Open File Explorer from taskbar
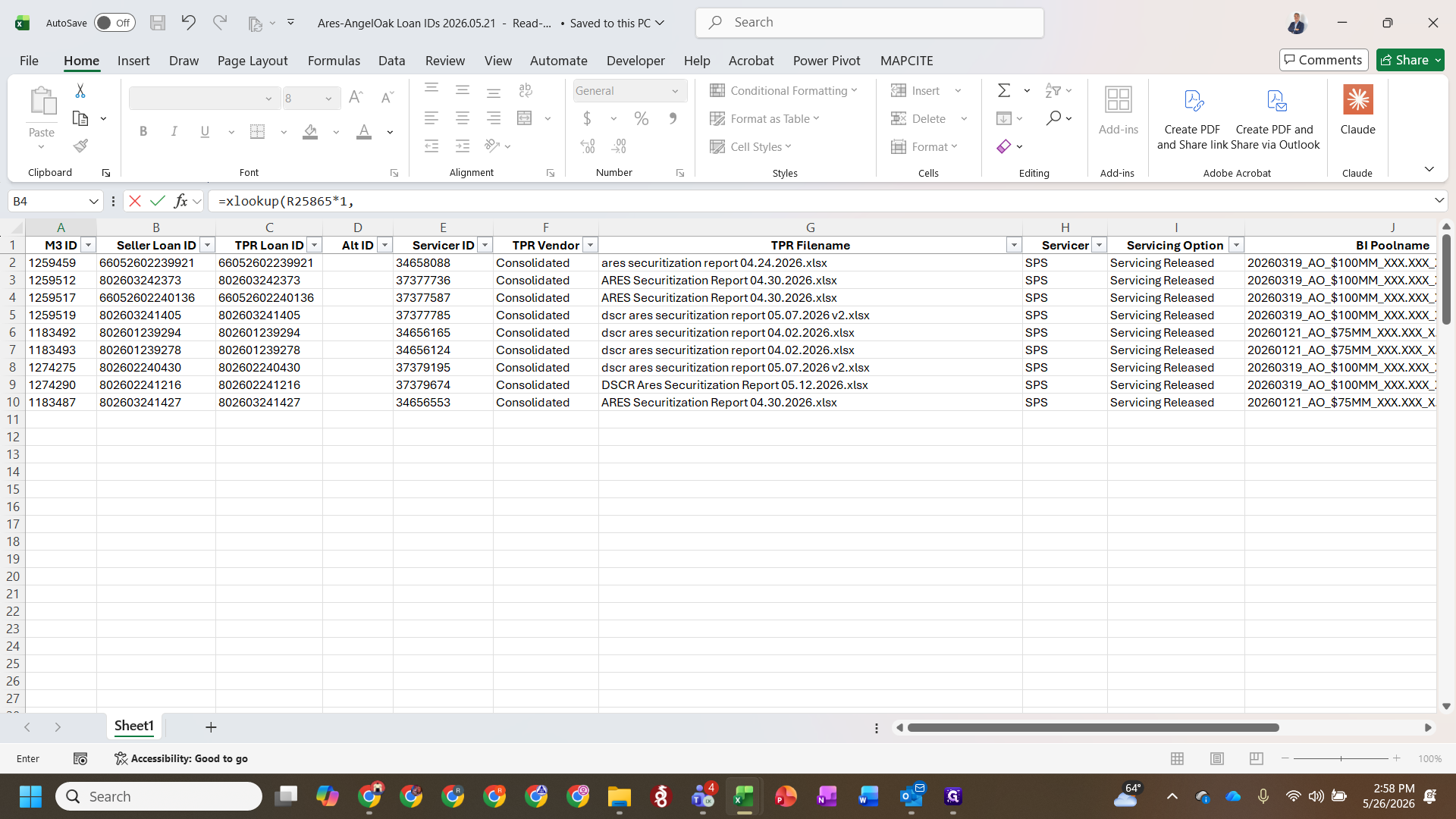 [x=619, y=796]
